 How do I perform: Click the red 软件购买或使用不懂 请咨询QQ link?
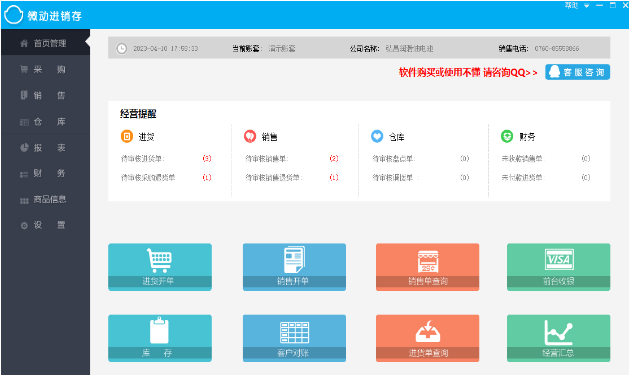tap(468, 73)
